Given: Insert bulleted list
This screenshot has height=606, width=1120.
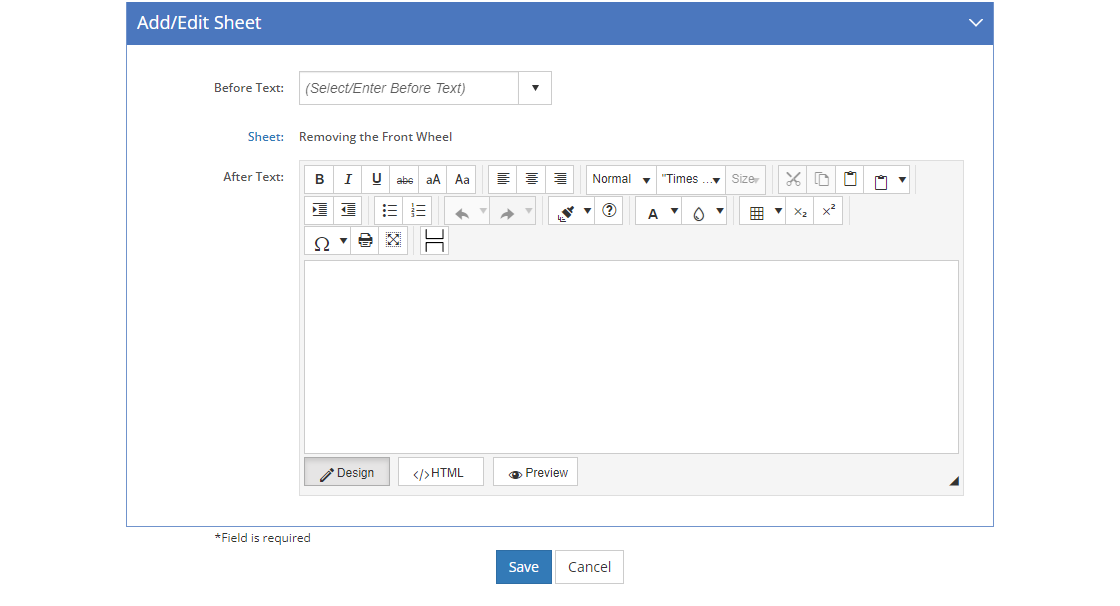Looking at the screenshot, I should (389, 211).
